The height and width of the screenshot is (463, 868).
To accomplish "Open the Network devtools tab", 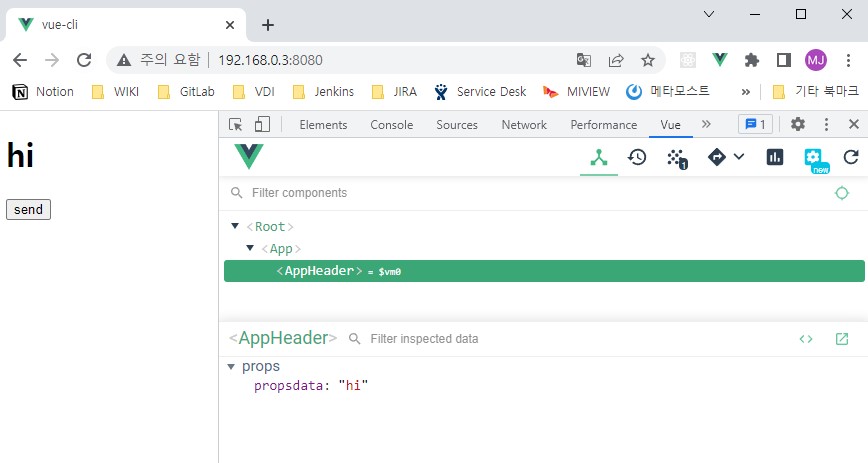I will tap(524, 125).
